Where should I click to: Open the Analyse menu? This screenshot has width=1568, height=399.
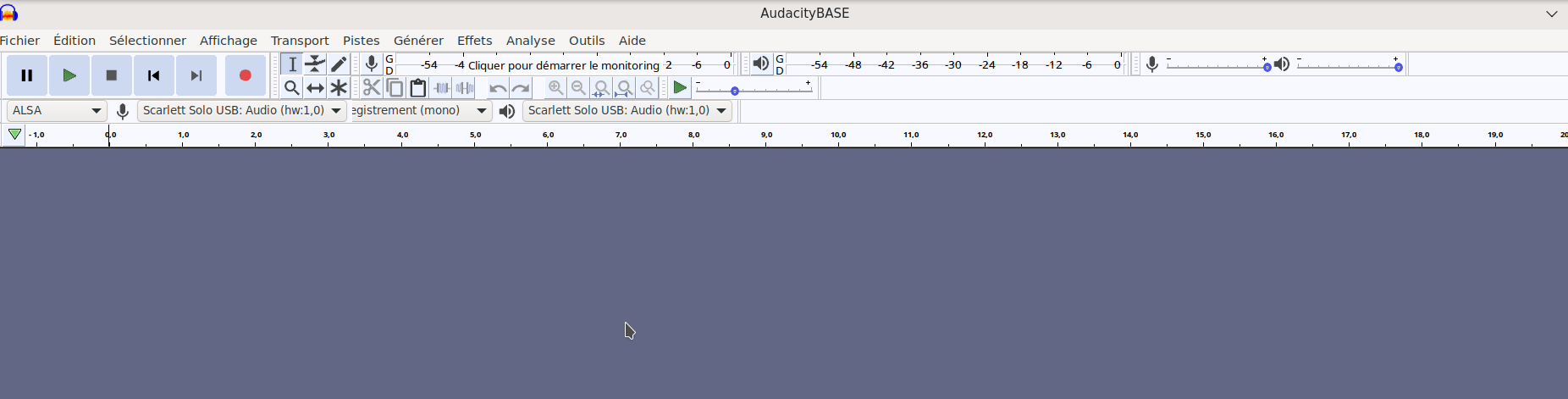pos(531,41)
